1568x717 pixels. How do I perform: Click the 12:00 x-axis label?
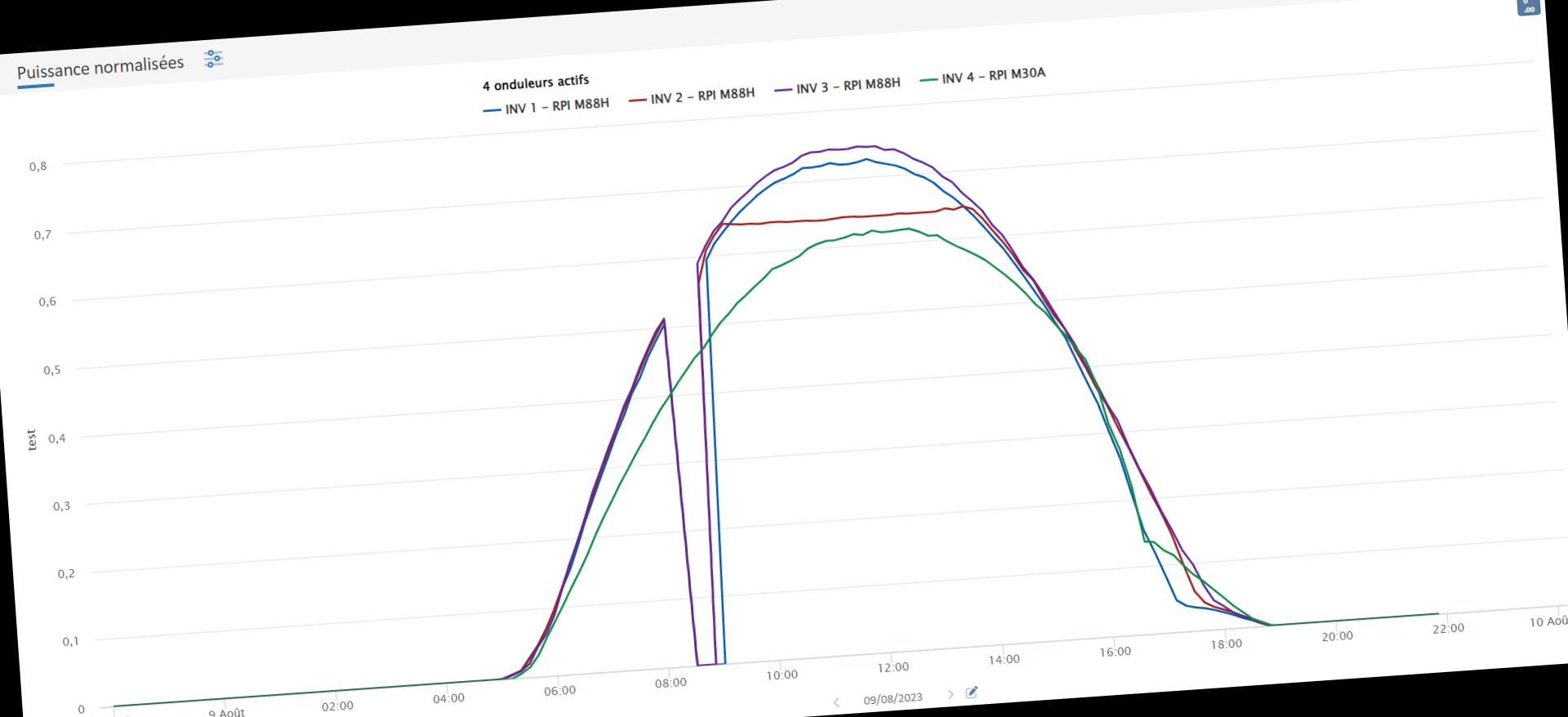893,667
